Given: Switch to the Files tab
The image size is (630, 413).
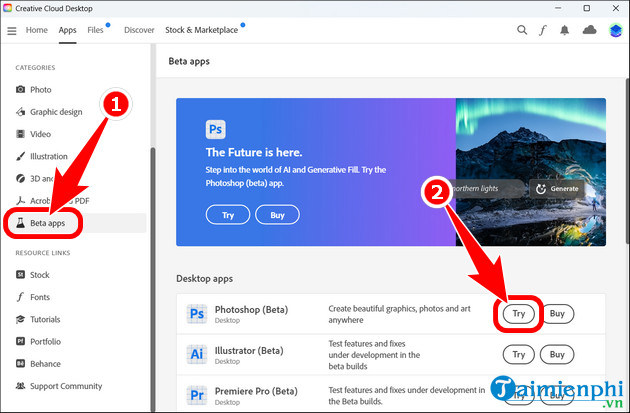Looking at the screenshot, I should click(x=95, y=30).
